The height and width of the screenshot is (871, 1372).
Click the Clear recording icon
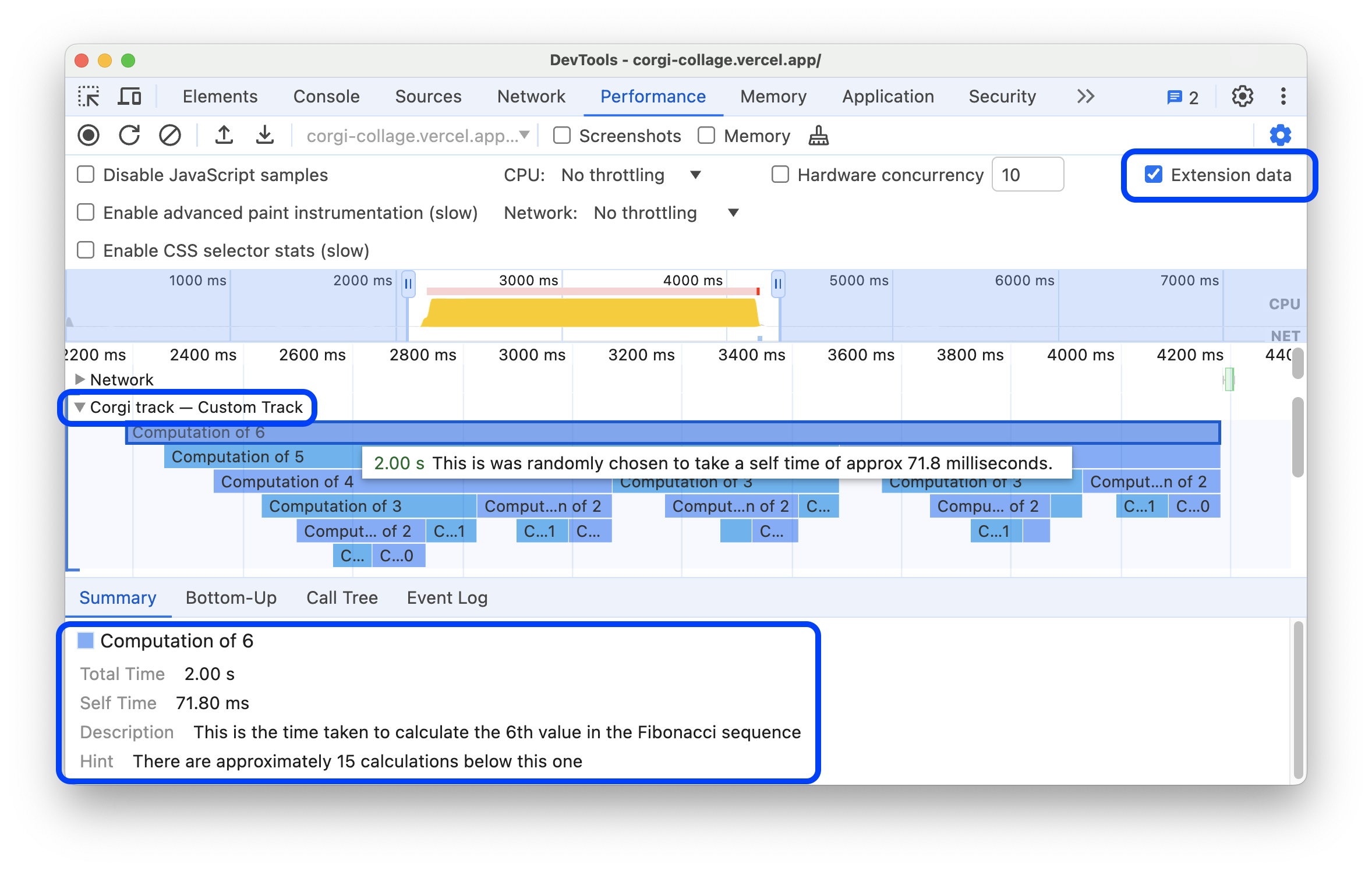coord(170,136)
